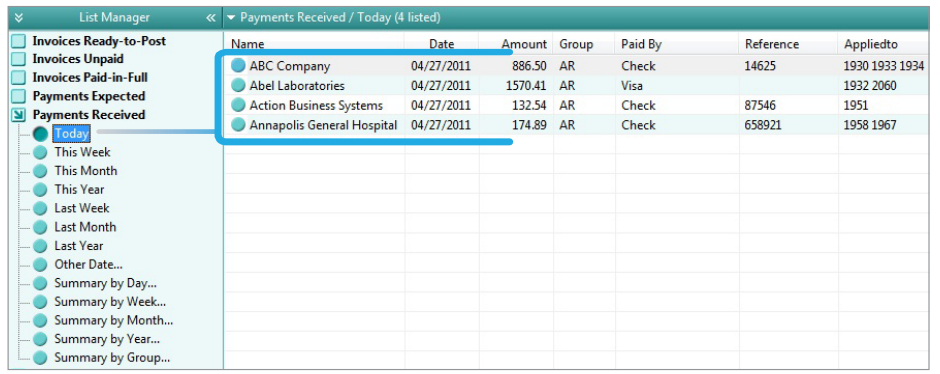Show payments for This Week
The image size is (940, 374).
point(83,152)
